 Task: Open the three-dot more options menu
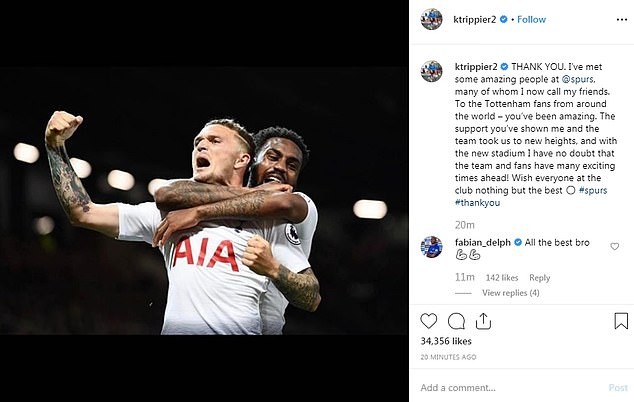click(622, 19)
